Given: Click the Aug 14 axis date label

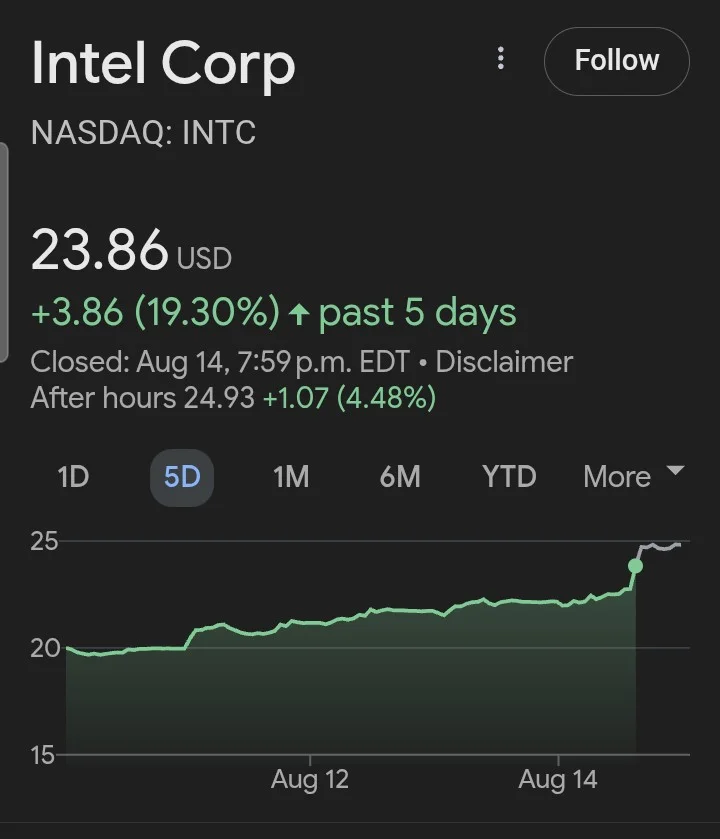Looking at the screenshot, I should [558, 780].
